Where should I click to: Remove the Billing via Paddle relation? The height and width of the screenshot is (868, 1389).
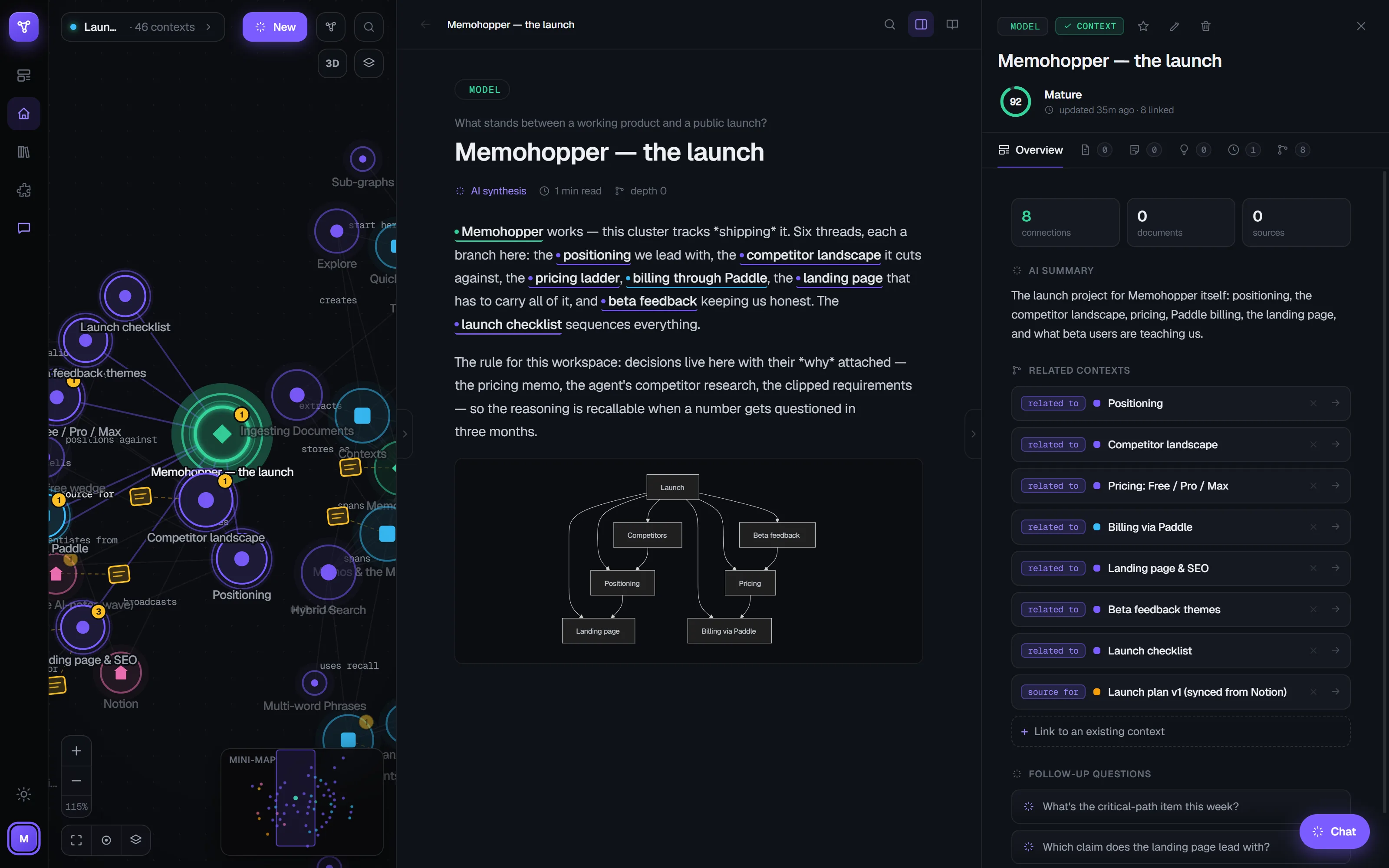coord(1313,527)
